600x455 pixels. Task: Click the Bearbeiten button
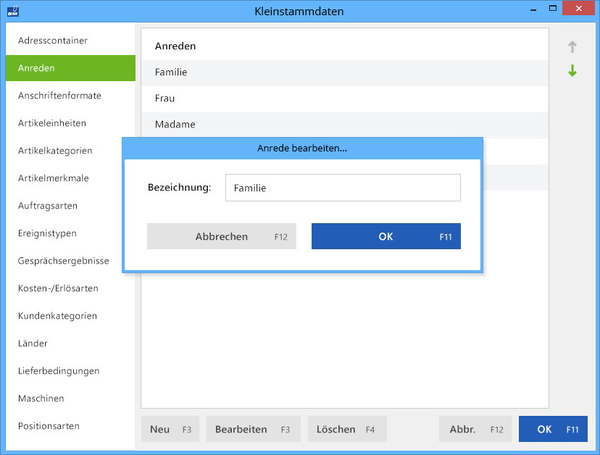(x=253, y=429)
